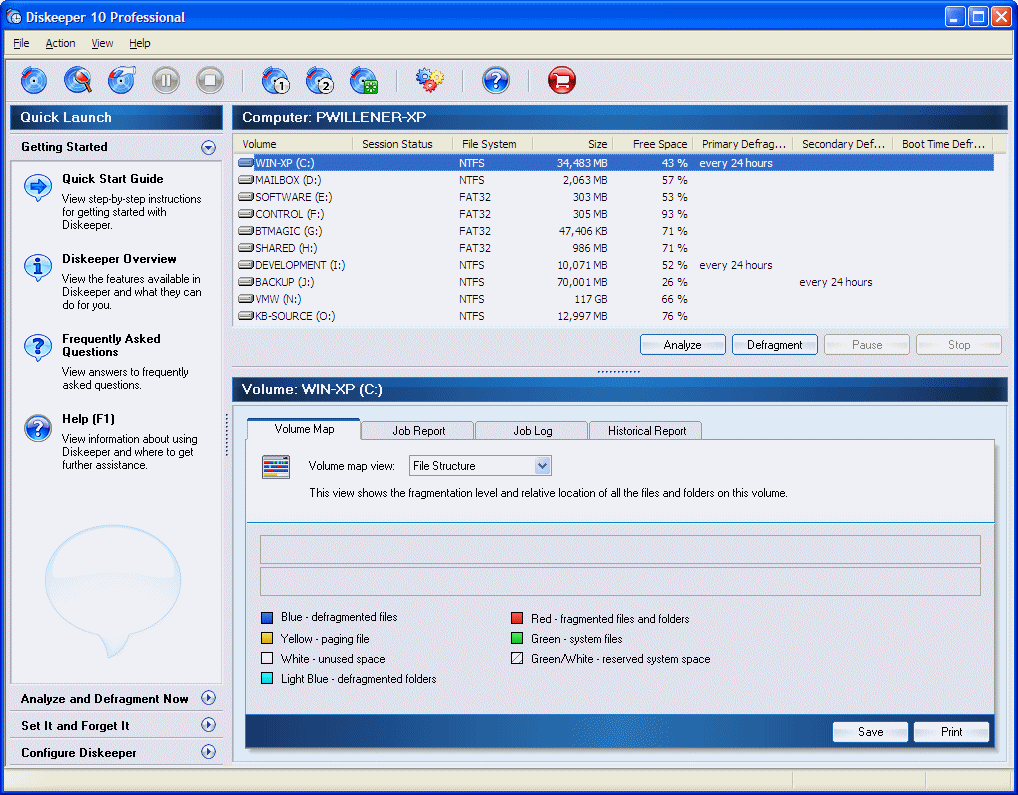Screen dimensions: 1018x795
Task: Expand Analyze and Defragment Now section
Action: point(208,698)
